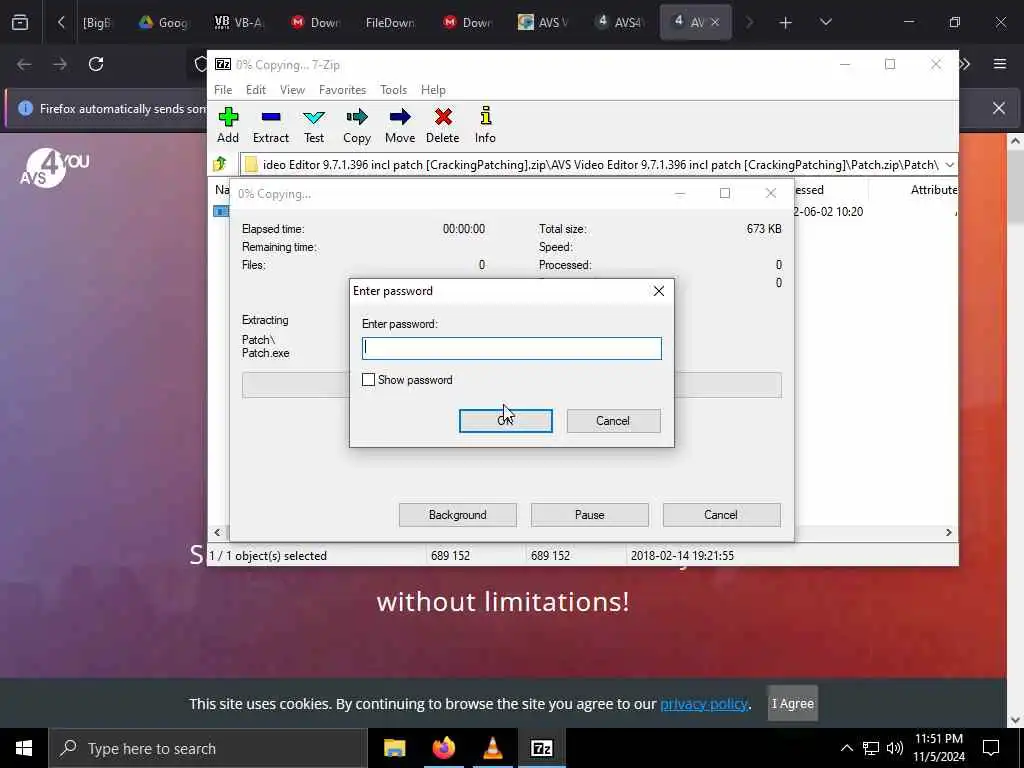The width and height of the screenshot is (1024, 768).
Task: Open the File menu in 7-Zip
Action: pos(223,90)
